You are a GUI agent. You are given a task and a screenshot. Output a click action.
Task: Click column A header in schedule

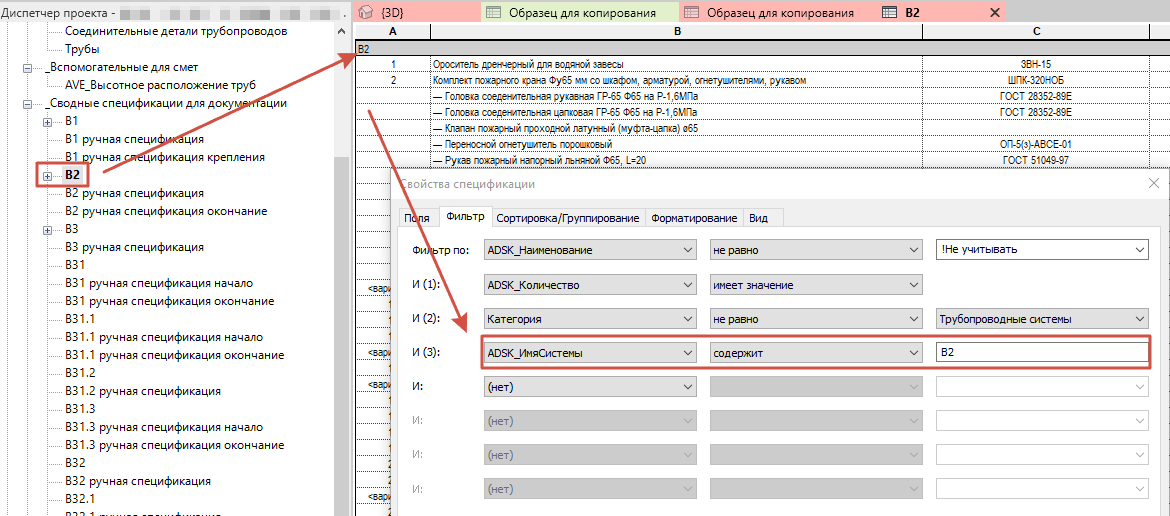392,31
